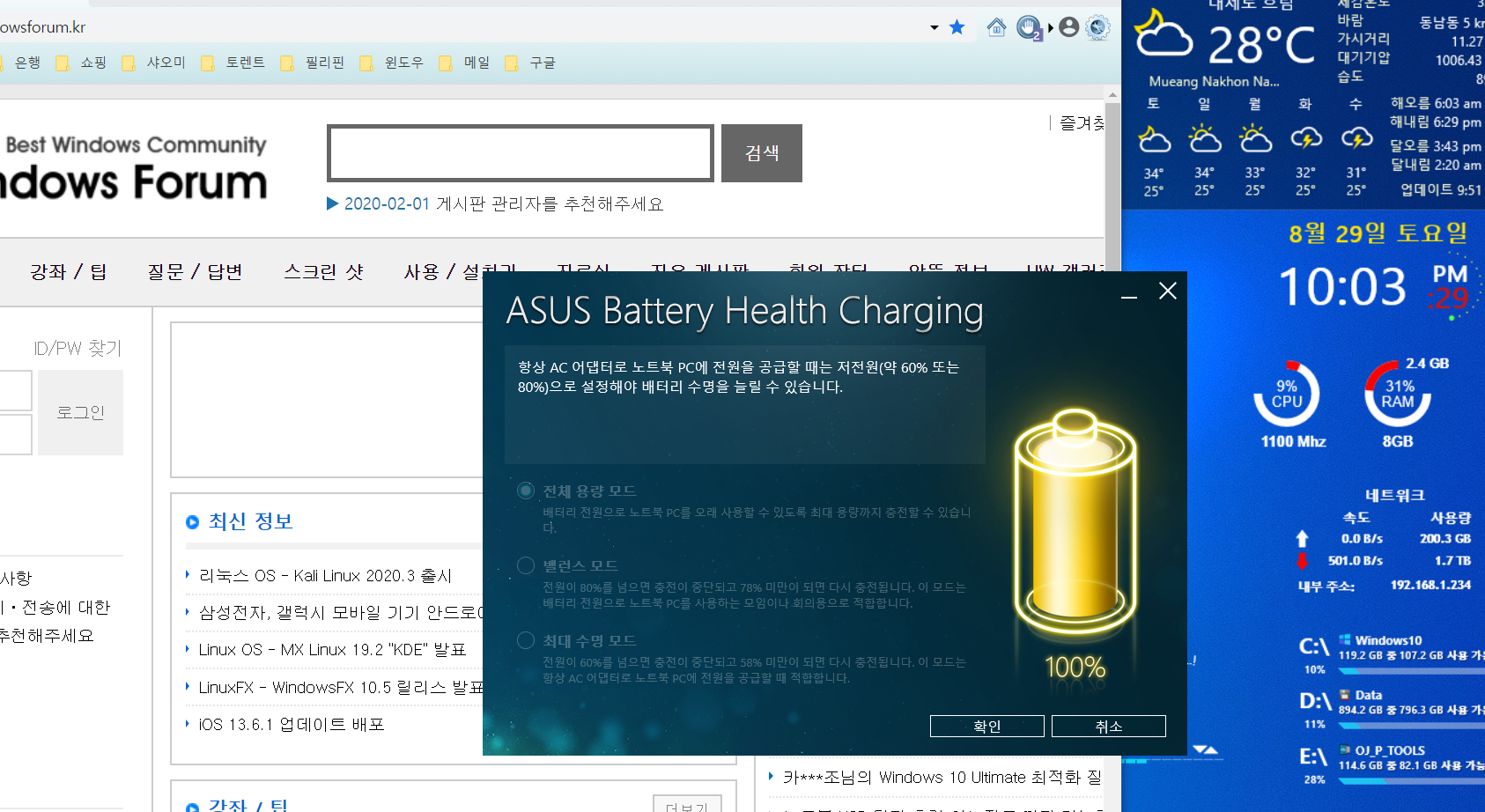The image size is (1485, 812).
Task: Open the iOS 13.6.1 업데이트 배포 article
Action: (292, 724)
